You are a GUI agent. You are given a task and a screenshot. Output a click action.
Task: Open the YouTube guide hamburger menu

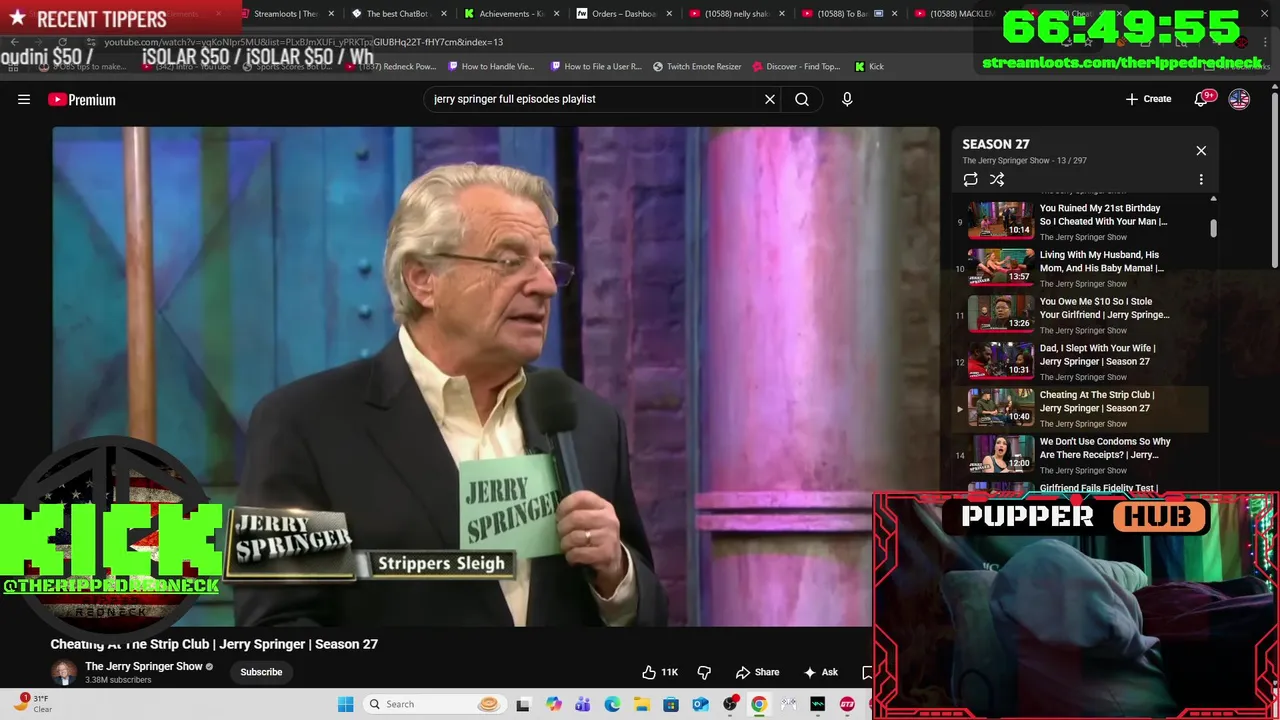(x=24, y=99)
